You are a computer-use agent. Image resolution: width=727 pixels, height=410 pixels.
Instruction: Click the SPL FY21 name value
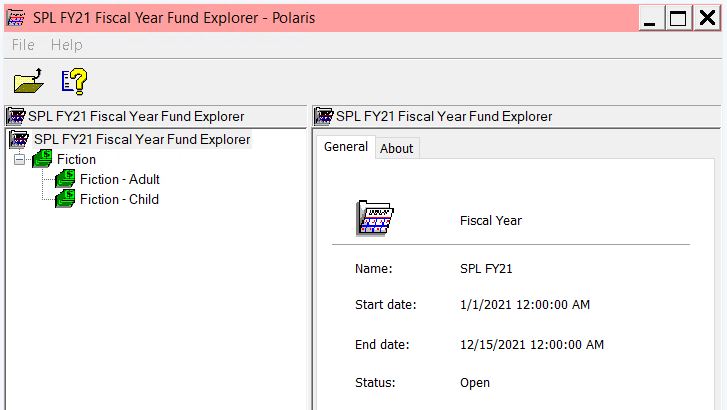(486, 269)
